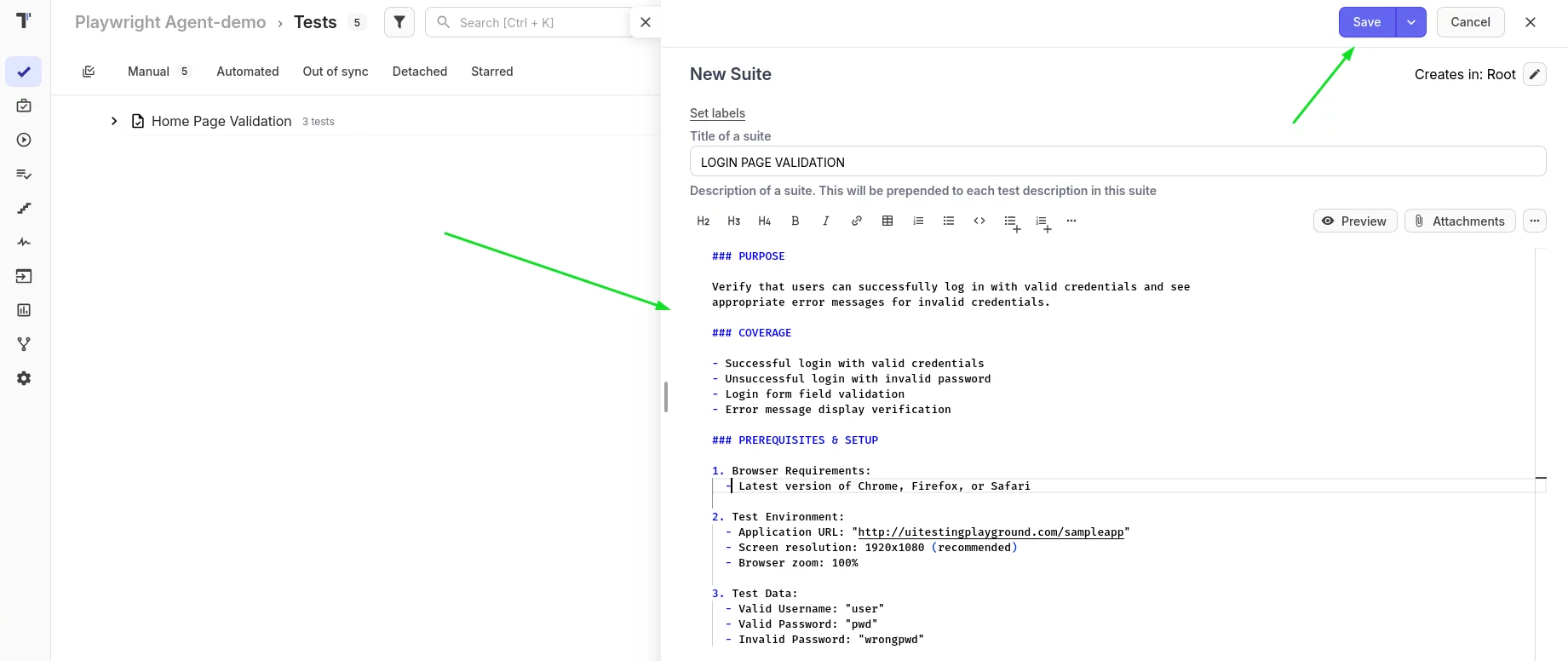Toggle Preview mode with the eye button

1354,221
